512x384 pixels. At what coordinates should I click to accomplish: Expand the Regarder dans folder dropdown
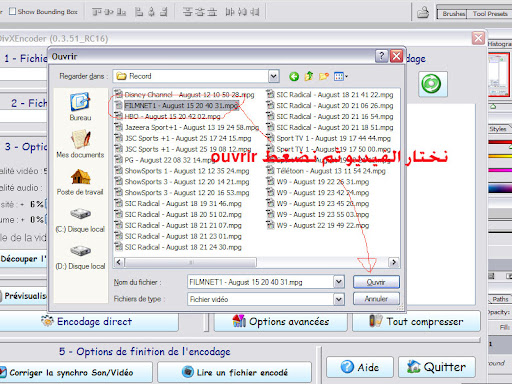pos(274,76)
